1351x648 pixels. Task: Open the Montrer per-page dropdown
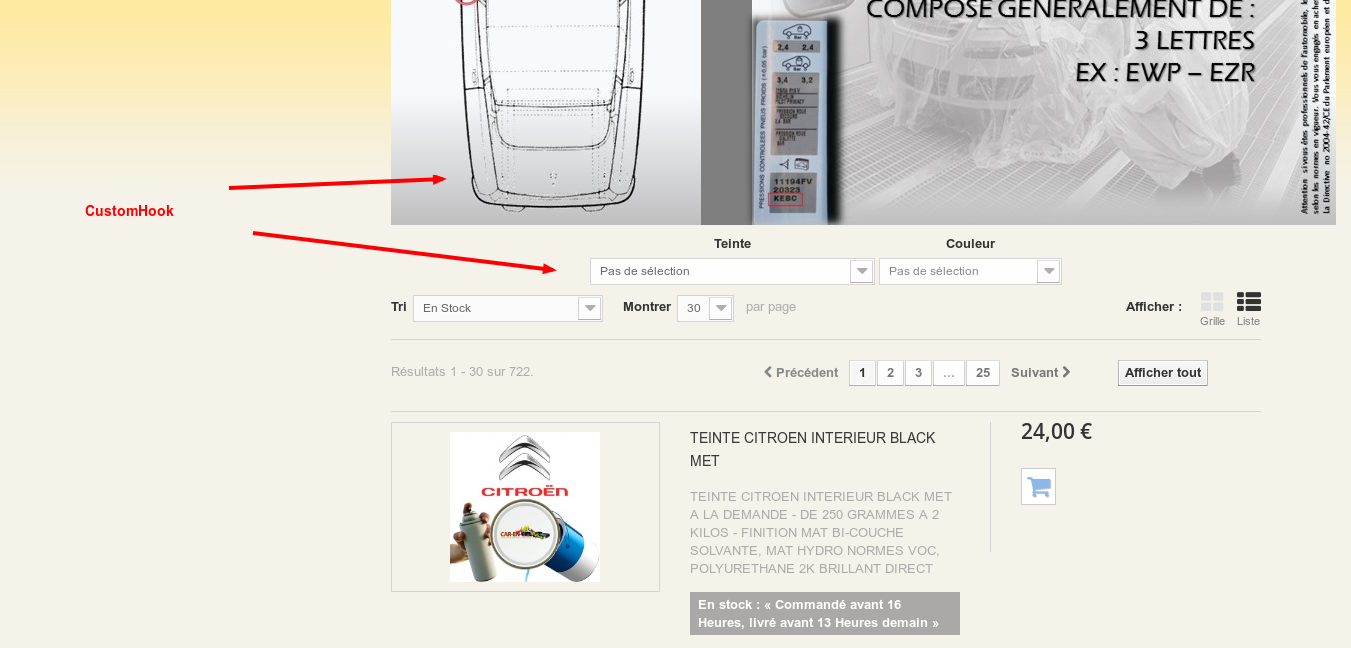coord(705,308)
